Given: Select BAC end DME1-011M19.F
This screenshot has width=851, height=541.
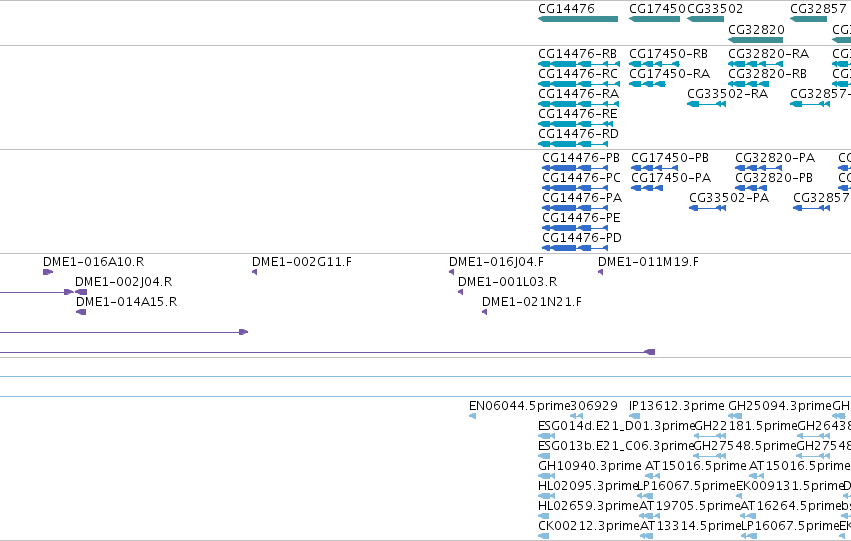Looking at the screenshot, I should coord(648,262).
